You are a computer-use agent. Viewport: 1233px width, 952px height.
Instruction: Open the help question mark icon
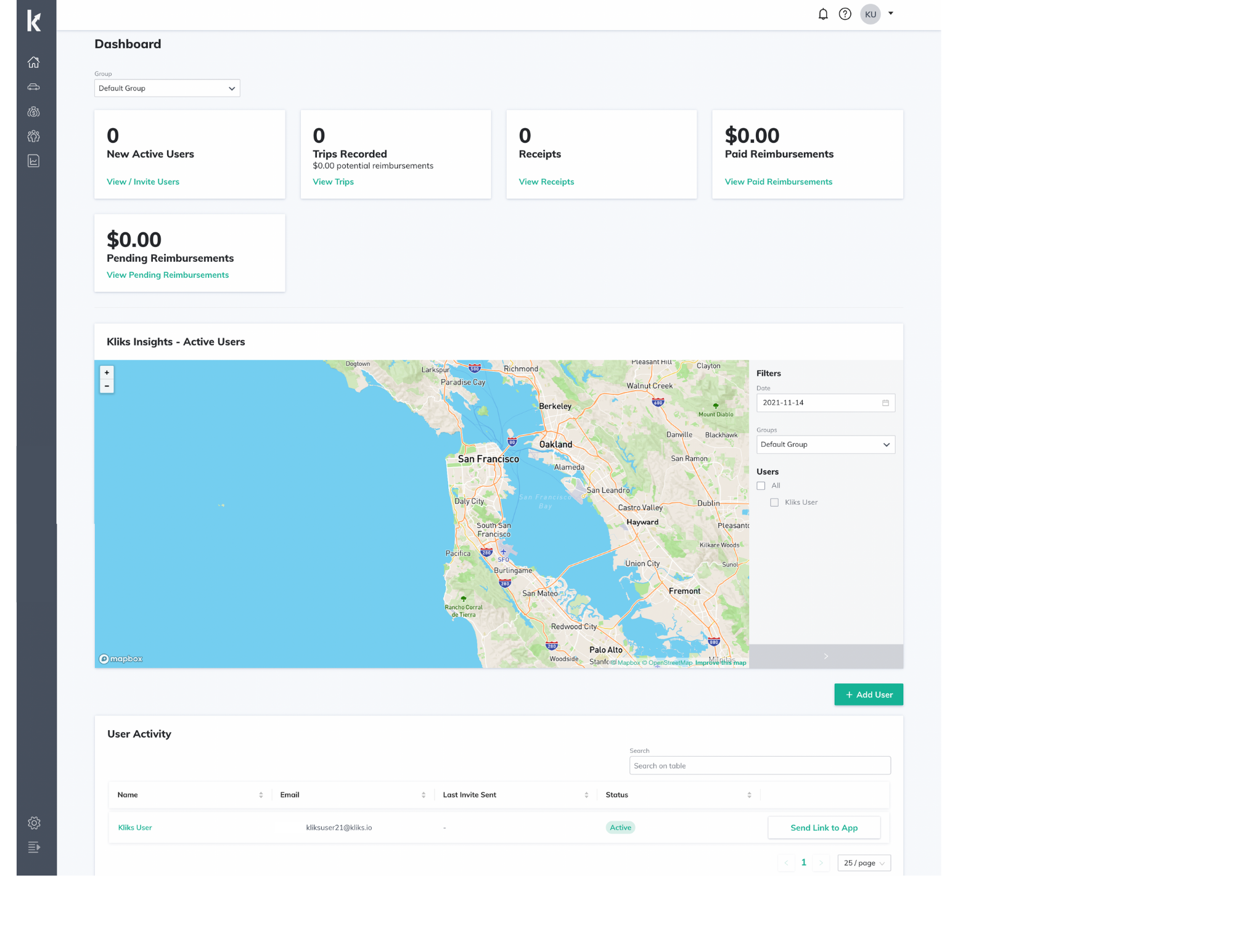point(845,14)
